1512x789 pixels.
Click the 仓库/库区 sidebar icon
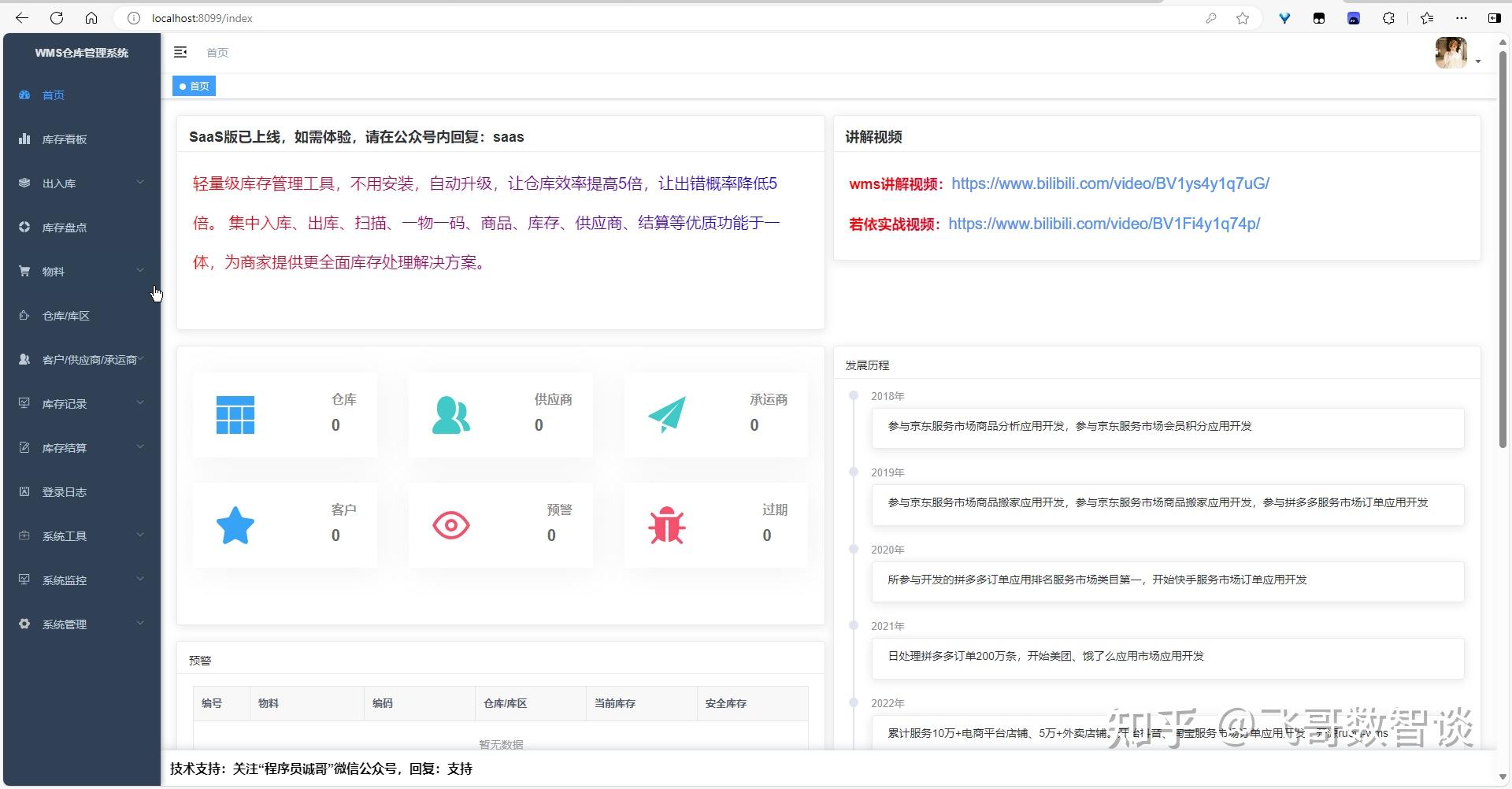(24, 316)
